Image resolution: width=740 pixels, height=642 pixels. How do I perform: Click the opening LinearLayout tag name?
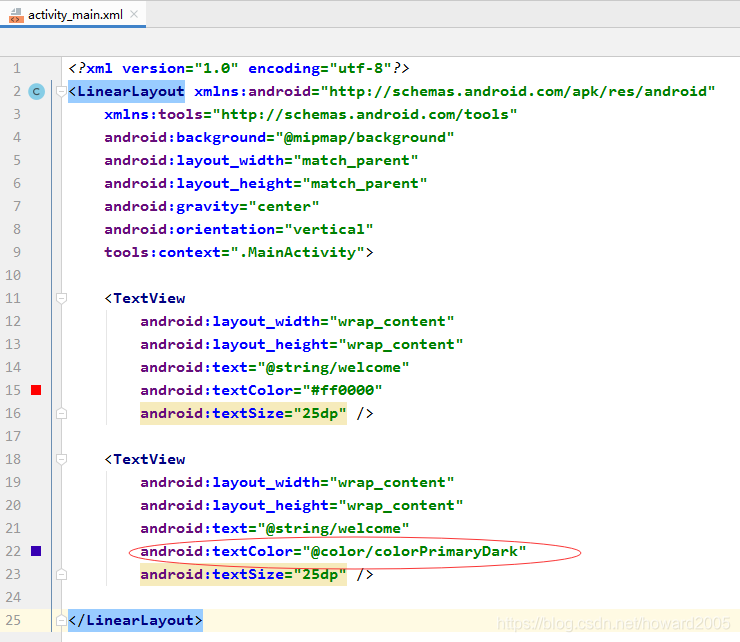pyautogui.click(x=130, y=92)
